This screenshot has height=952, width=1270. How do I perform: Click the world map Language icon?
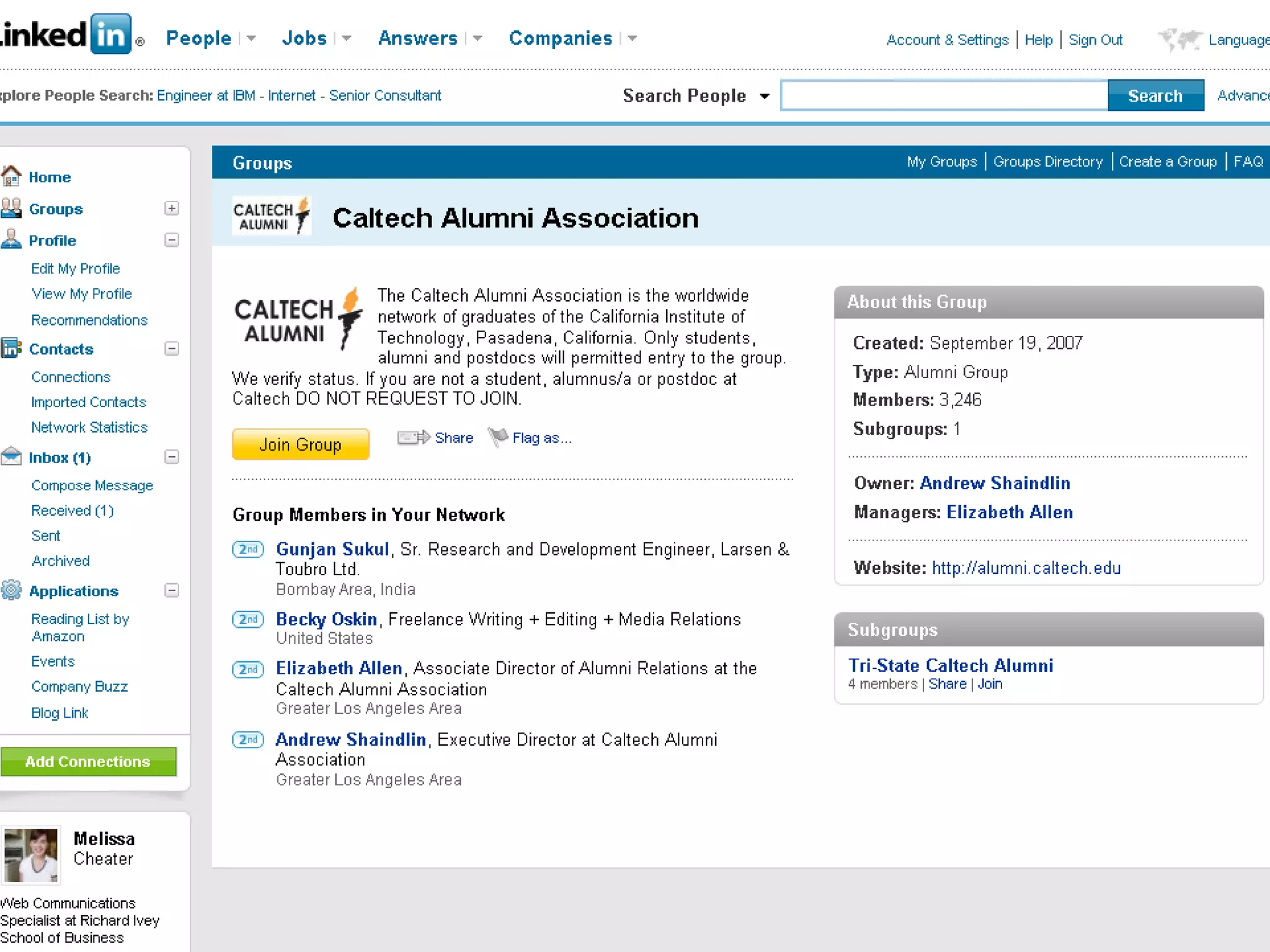click(1179, 40)
